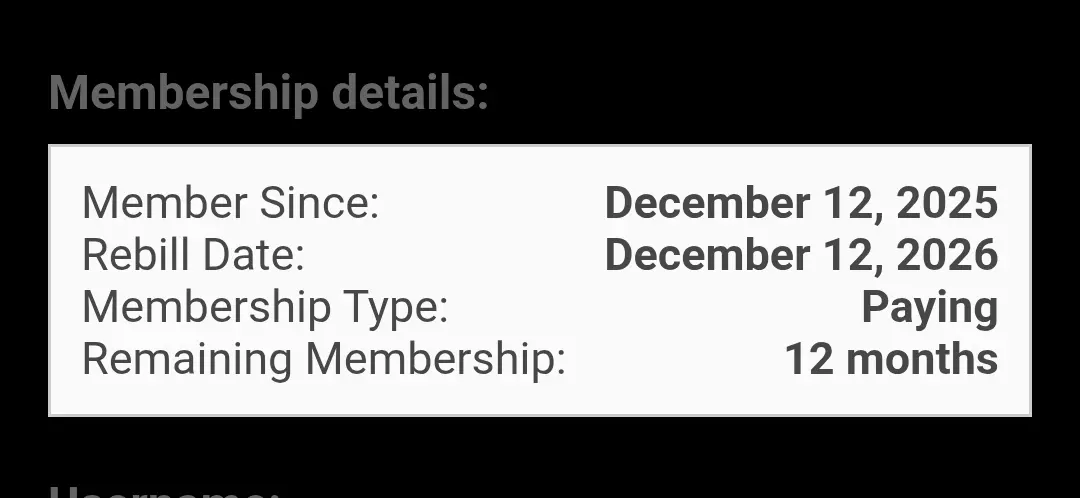The width and height of the screenshot is (1080, 498).
Task: Select the "Remaining Membership:" label
Action: coord(324,360)
